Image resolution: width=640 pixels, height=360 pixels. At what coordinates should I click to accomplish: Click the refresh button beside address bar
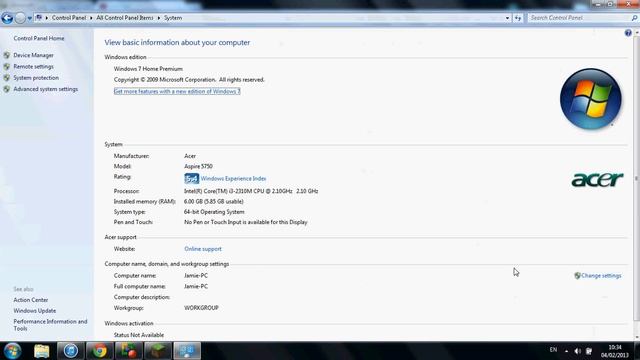pyautogui.click(x=518, y=18)
